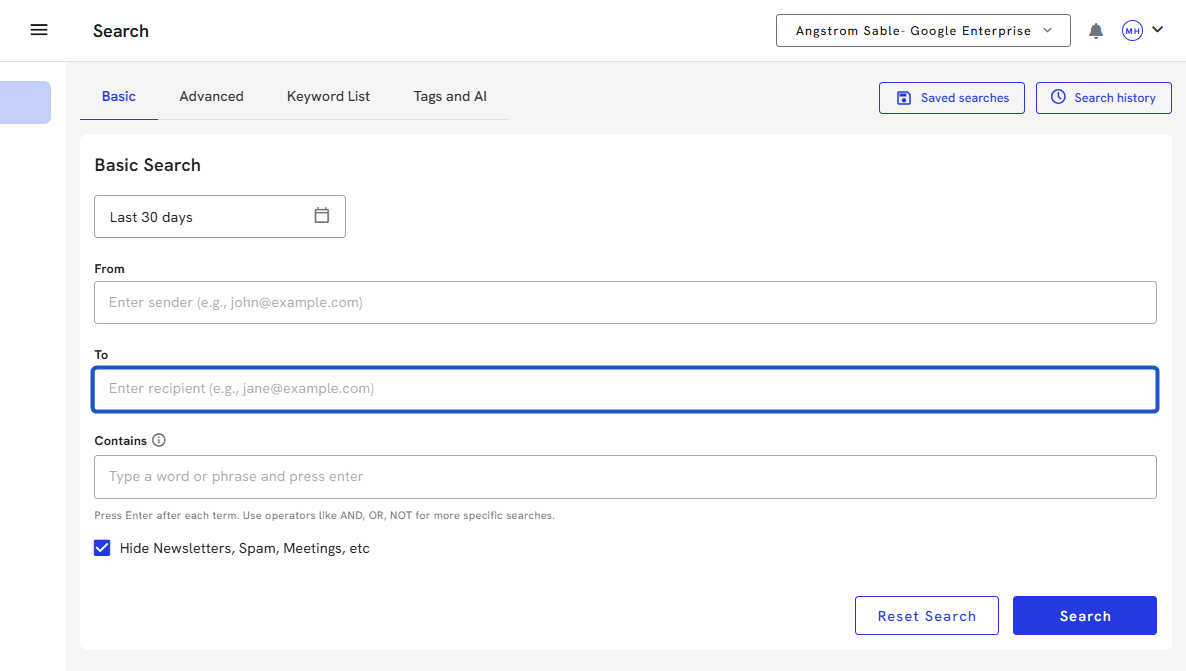Screen dimensions: 1186x671
Task: Click the MH user avatar
Action: pyautogui.click(x=1132, y=31)
